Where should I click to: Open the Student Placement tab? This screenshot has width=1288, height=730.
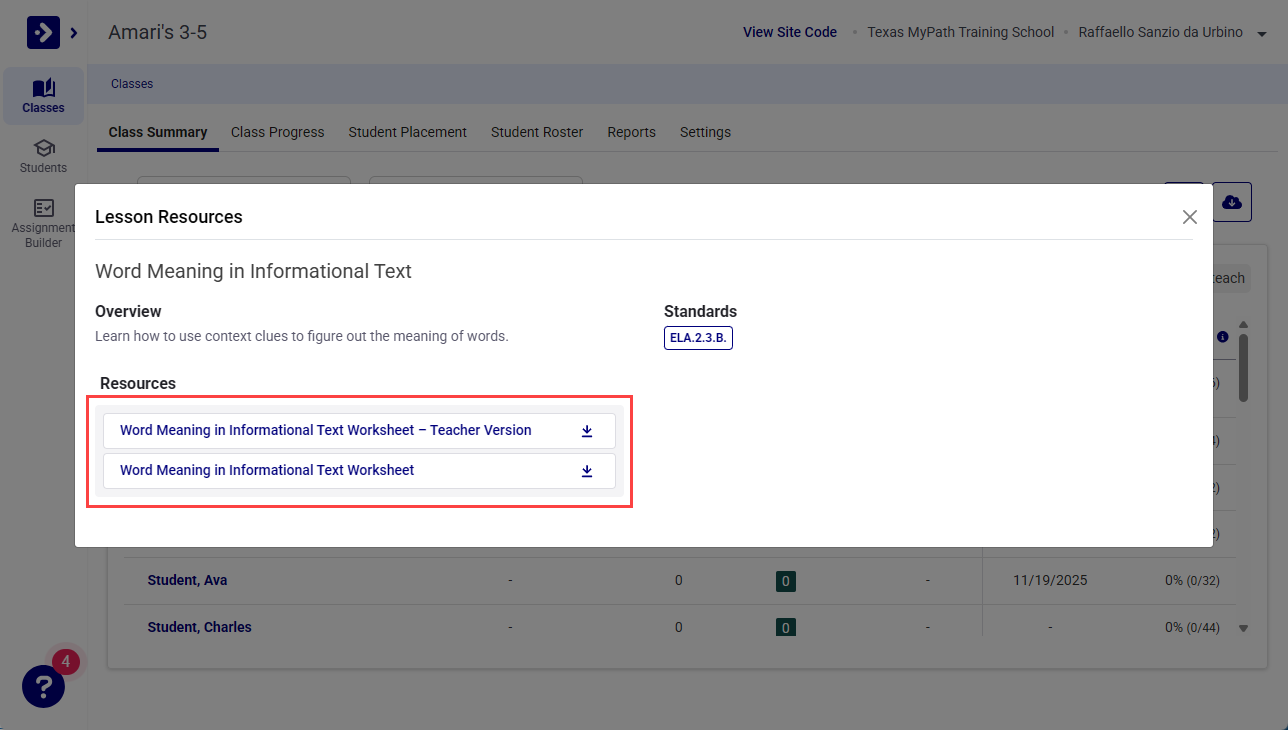tap(407, 132)
